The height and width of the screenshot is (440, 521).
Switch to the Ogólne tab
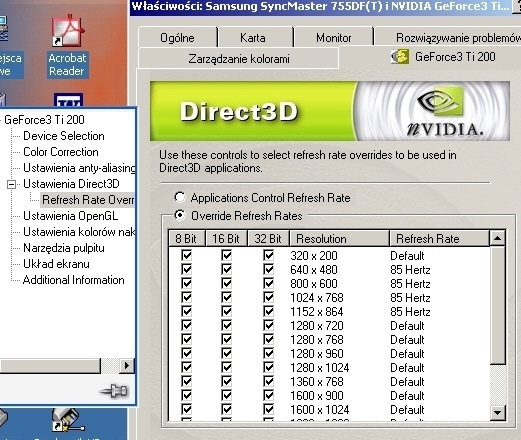pos(177,38)
